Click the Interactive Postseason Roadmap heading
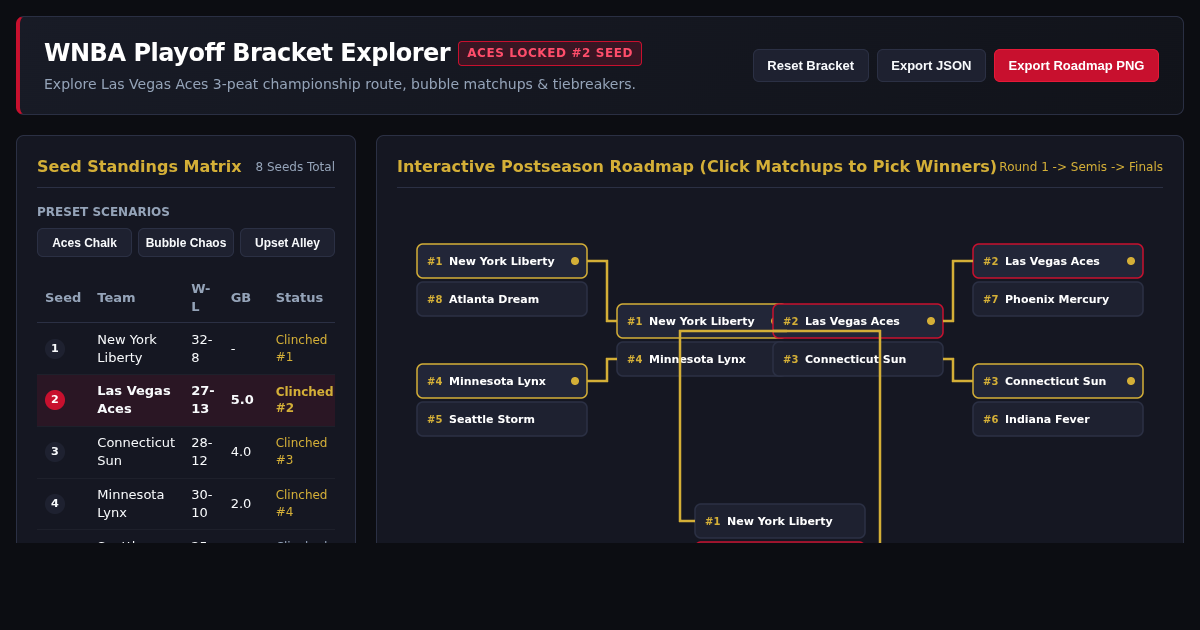This screenshot has height=630, width=1200. (697, 166)
